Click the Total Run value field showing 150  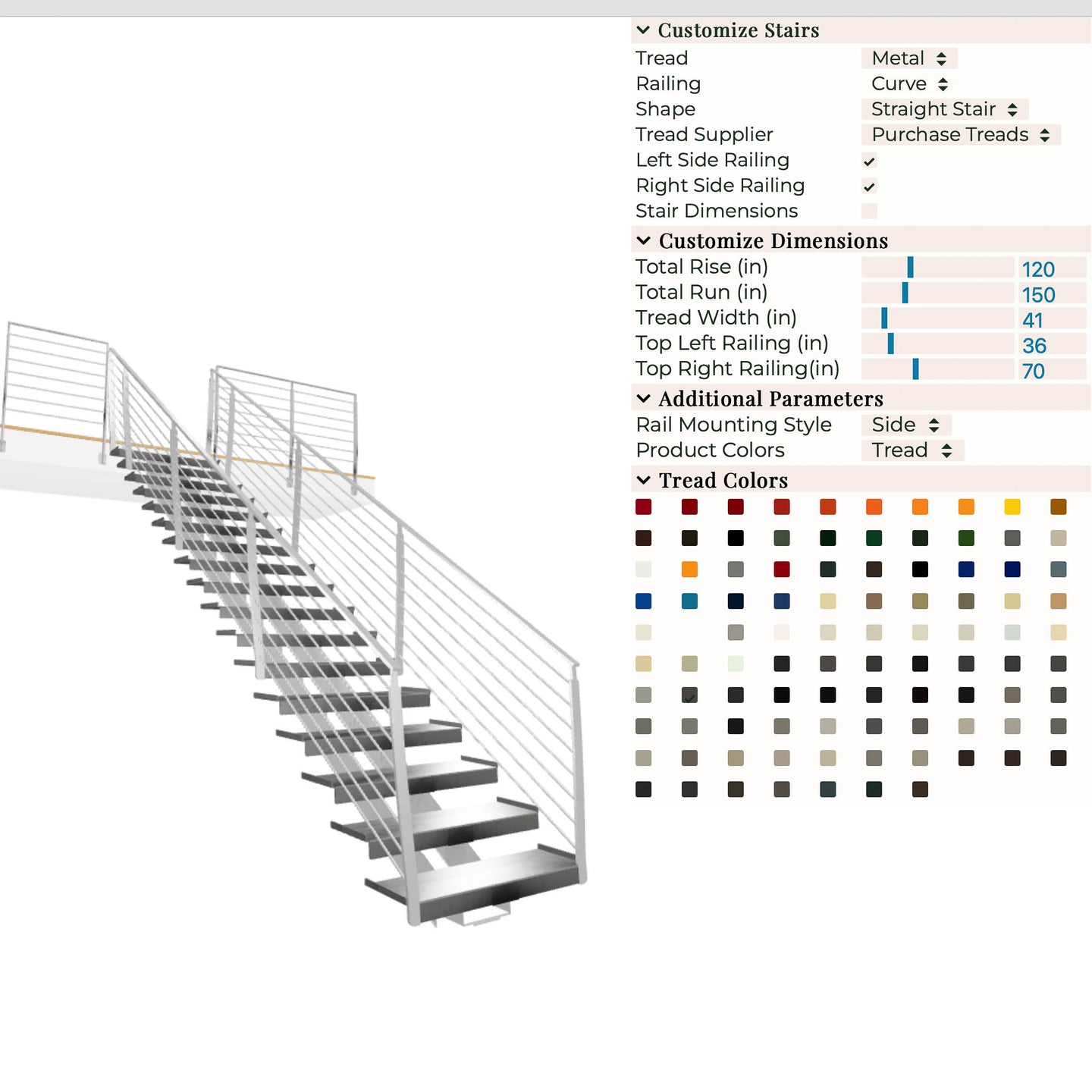point(1051,294)
